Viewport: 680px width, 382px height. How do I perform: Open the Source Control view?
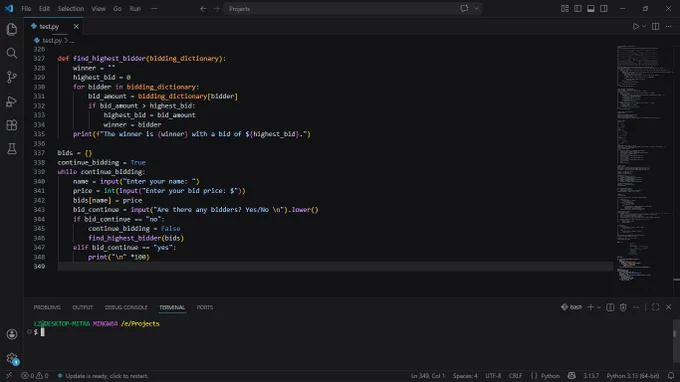(x=12, y=77)
